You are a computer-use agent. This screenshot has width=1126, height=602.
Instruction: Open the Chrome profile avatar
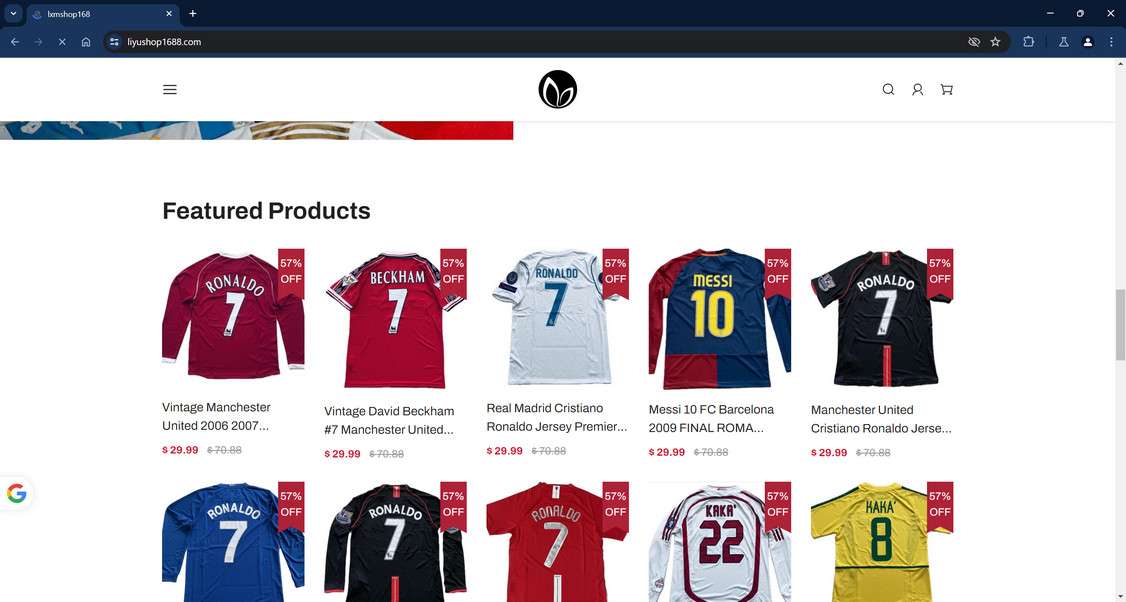click(1087, 42)
